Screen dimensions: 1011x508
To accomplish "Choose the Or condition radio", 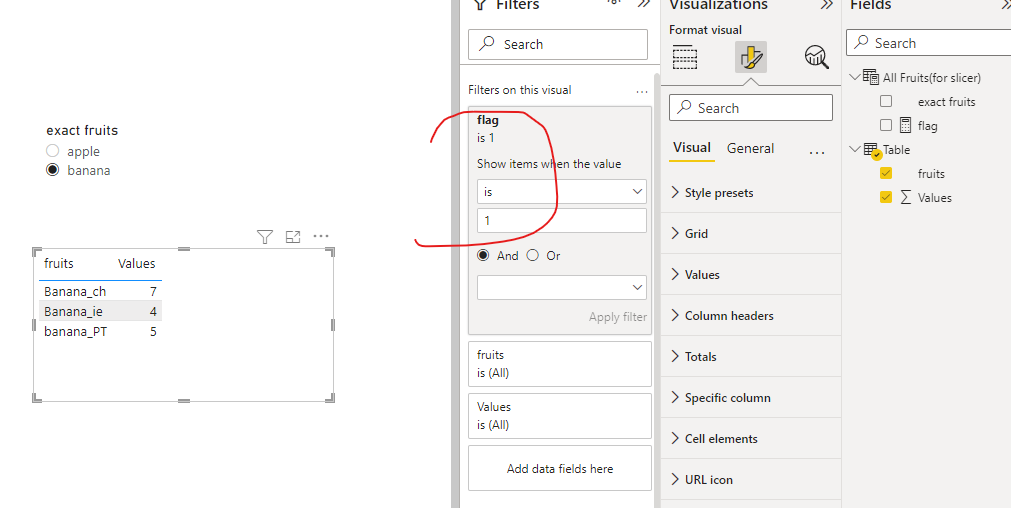I will click(x=533, y=255).
